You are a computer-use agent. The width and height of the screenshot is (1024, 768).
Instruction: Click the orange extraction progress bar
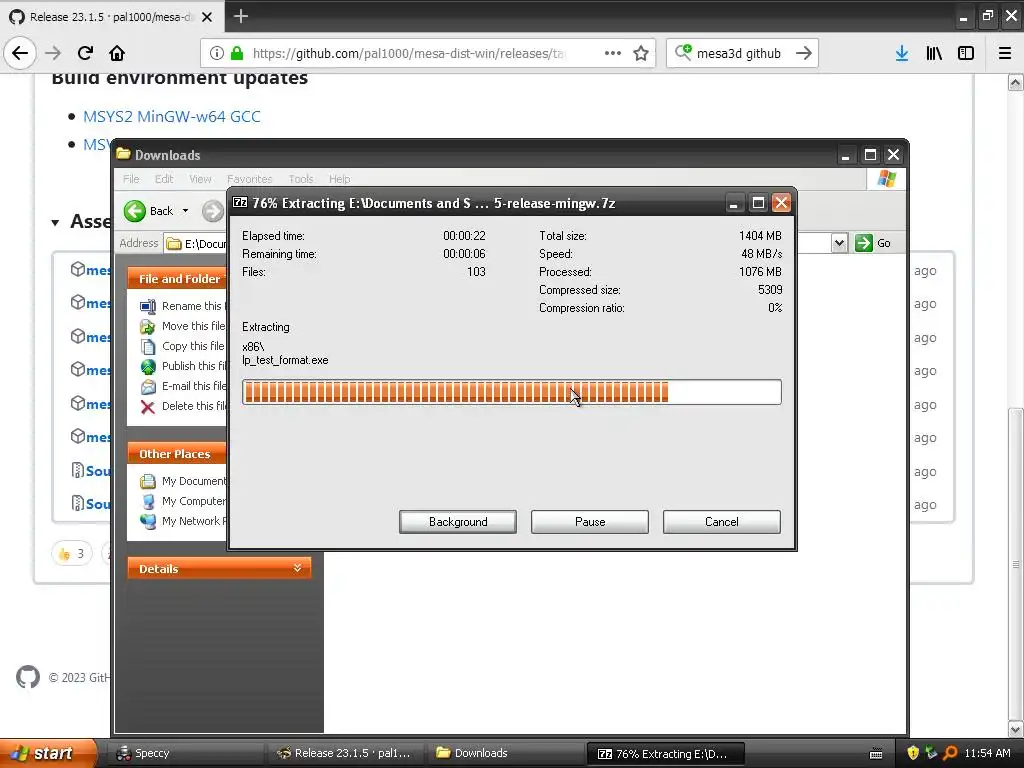tap(511, 392)
